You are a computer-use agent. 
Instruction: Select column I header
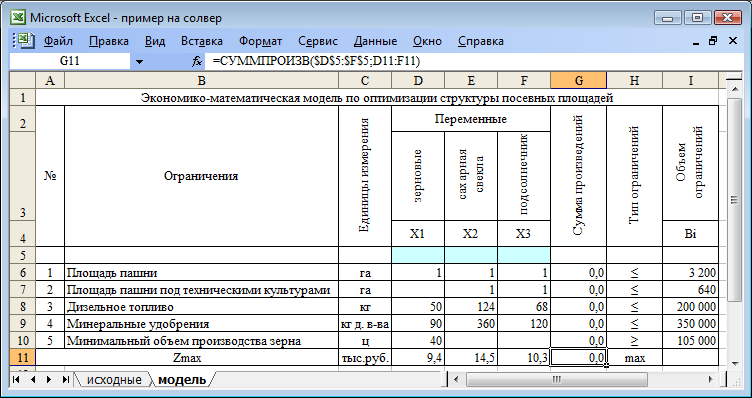[690, 80]
